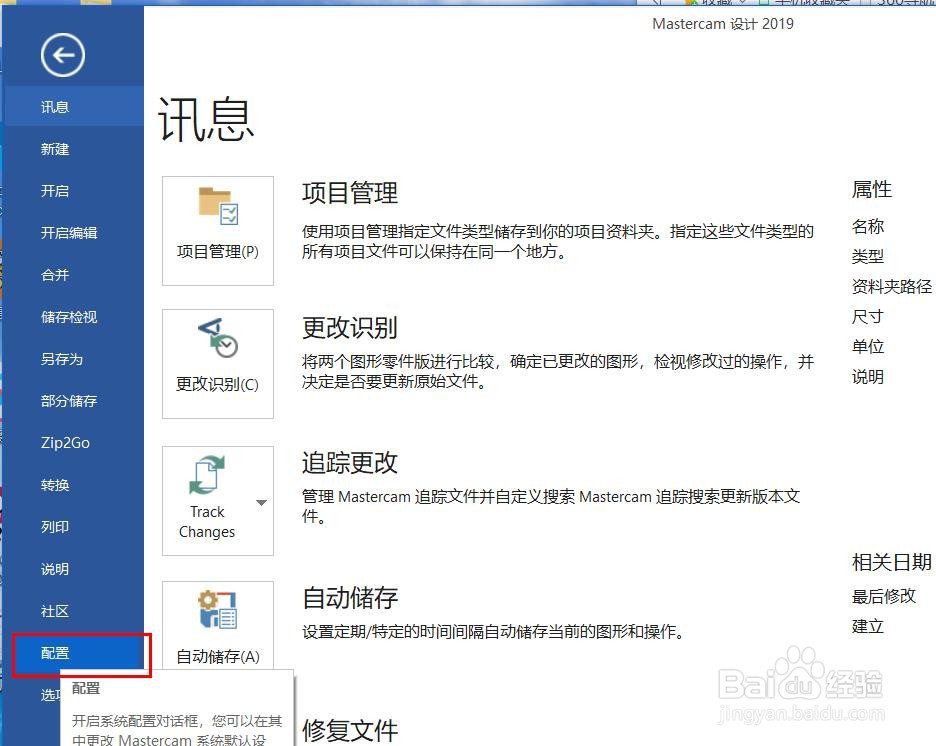The height and width of the screenshot is (746, 936).
Task: Click the 类型 property label
Action: [x=868, y=257]
